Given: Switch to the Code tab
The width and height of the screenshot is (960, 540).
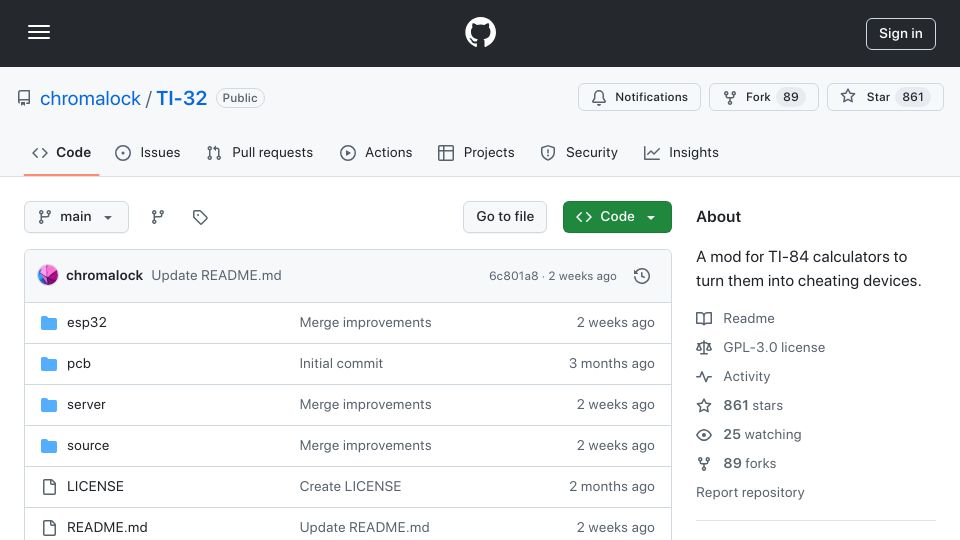Looking at the screenshot, I should 62,152.
